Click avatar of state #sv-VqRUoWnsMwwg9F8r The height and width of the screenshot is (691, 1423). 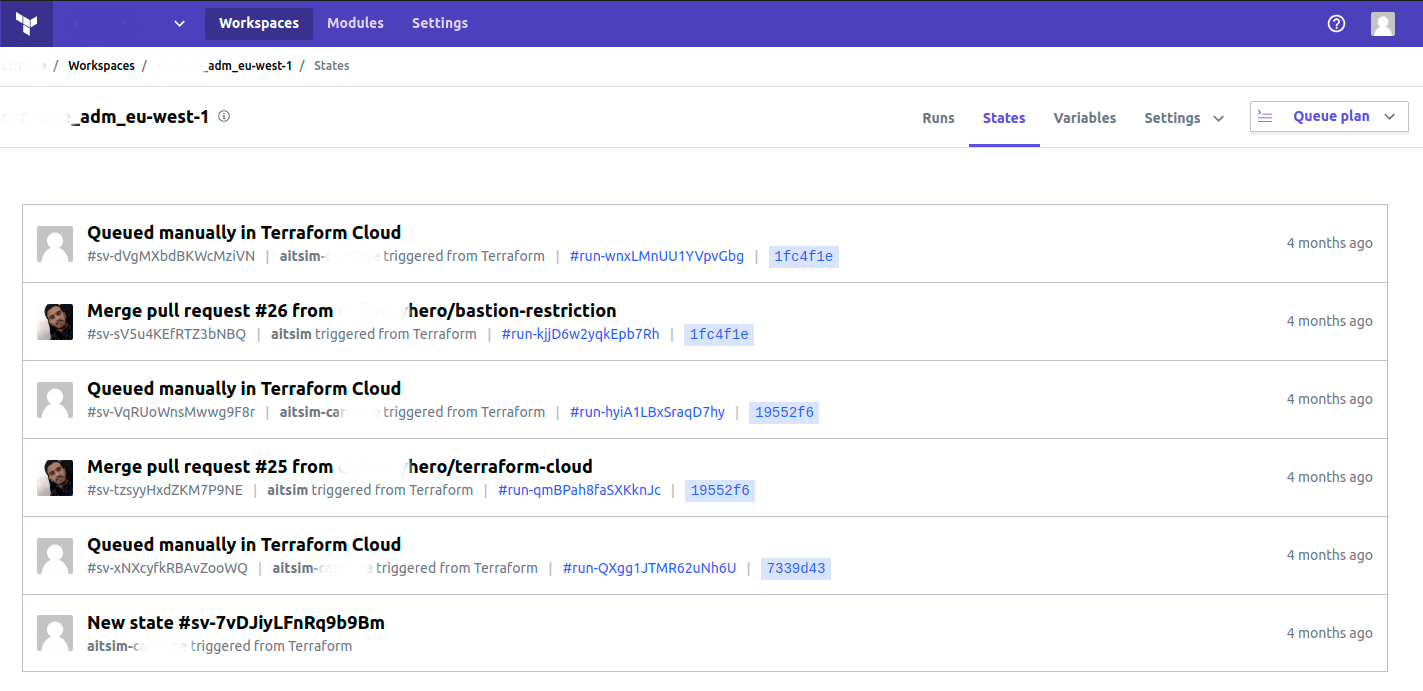55,400
